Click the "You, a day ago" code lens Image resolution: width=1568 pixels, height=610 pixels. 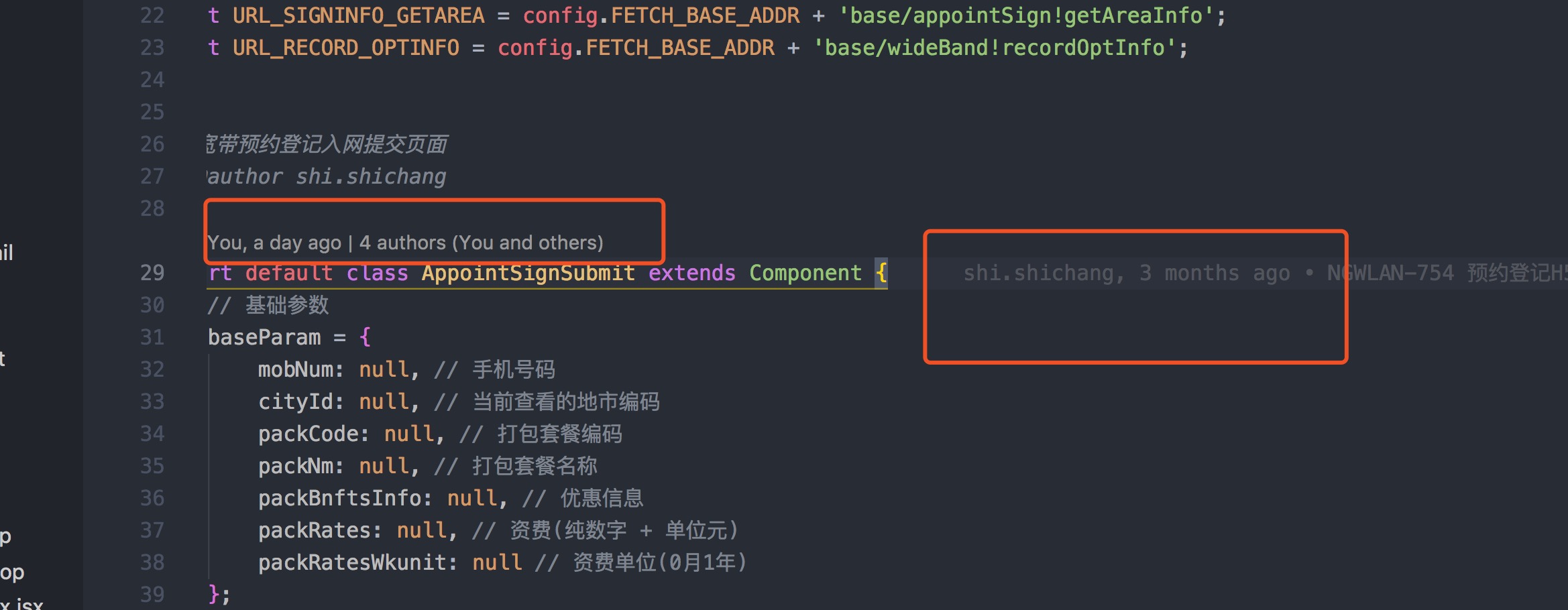click(x=274, y=243)
